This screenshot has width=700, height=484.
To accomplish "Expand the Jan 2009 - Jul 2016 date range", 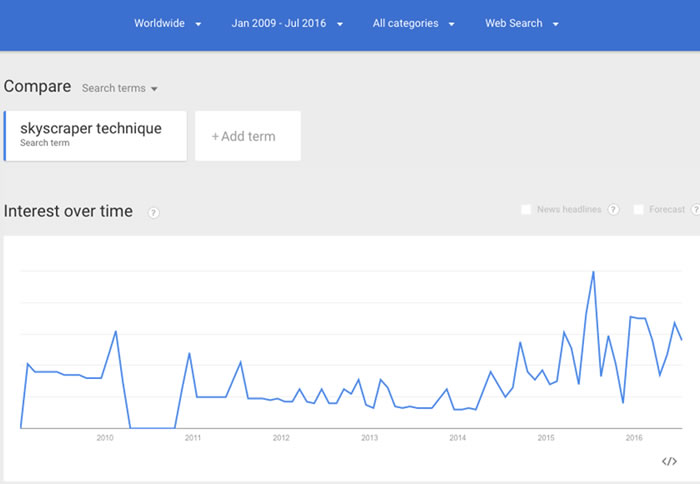I will coord(287,24).
